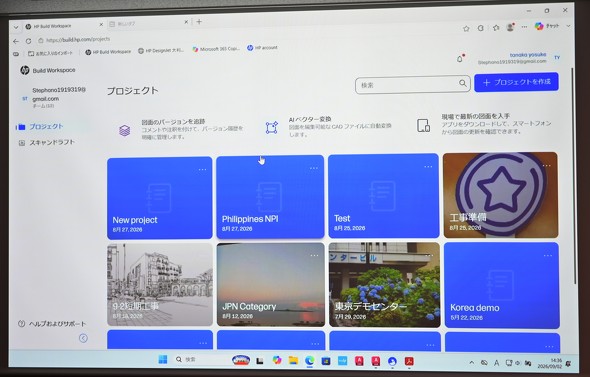Image resolution: width=590 pixels, height=377 pixels.
Task: Open the 工事準備 project with star image
Action: tap(500, 195)
